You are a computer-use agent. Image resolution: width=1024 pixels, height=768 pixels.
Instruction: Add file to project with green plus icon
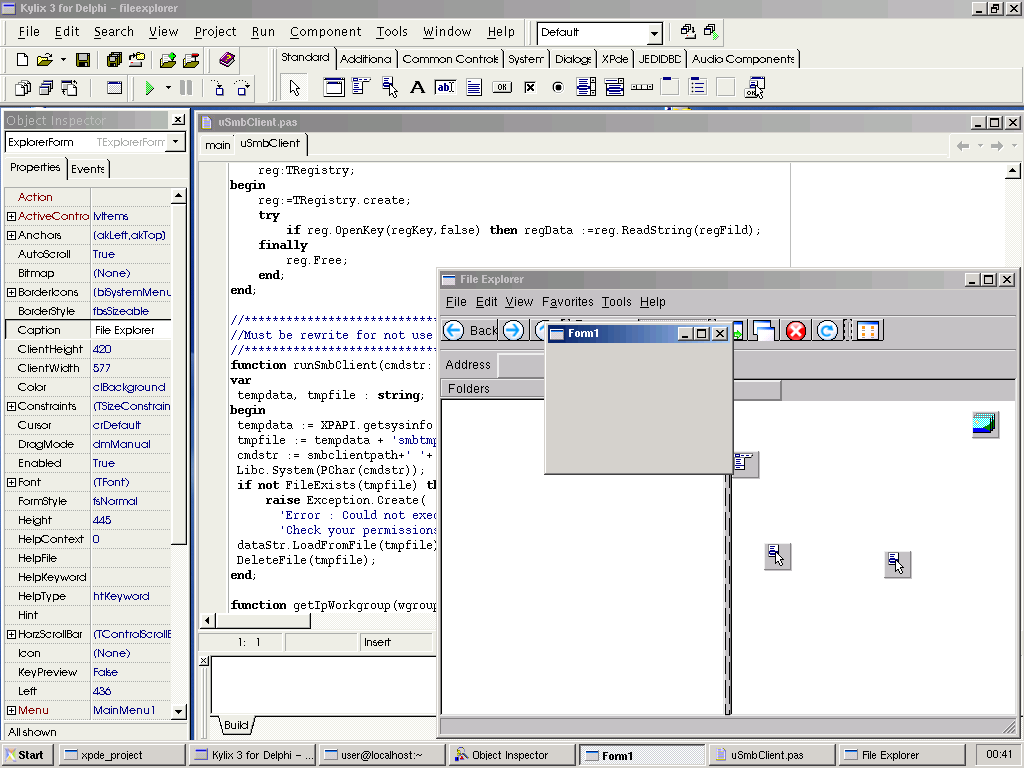point(168,60)
